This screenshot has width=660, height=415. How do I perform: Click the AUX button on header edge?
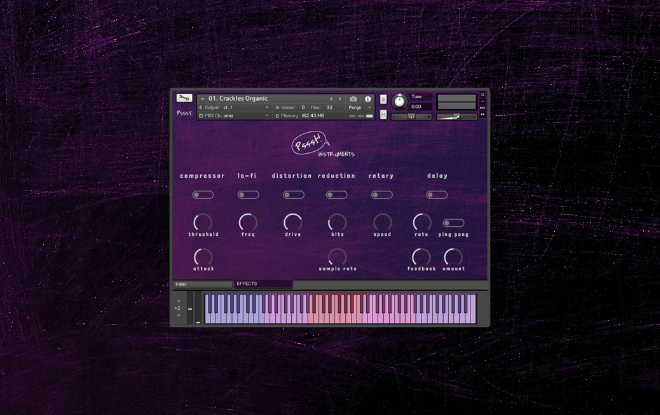[482, 108]
